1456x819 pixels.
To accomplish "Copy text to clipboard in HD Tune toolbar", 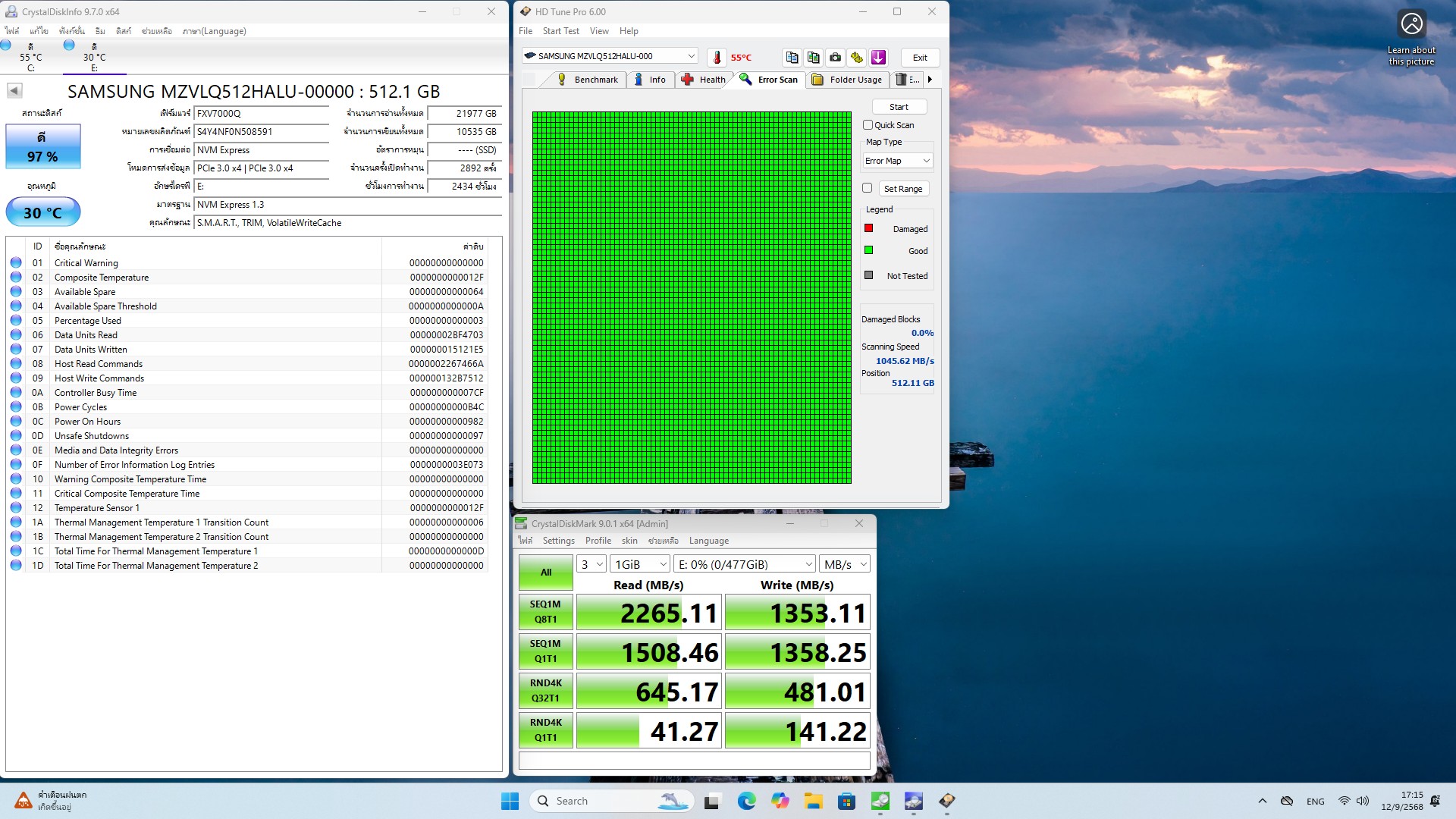I will pos(792,58).
